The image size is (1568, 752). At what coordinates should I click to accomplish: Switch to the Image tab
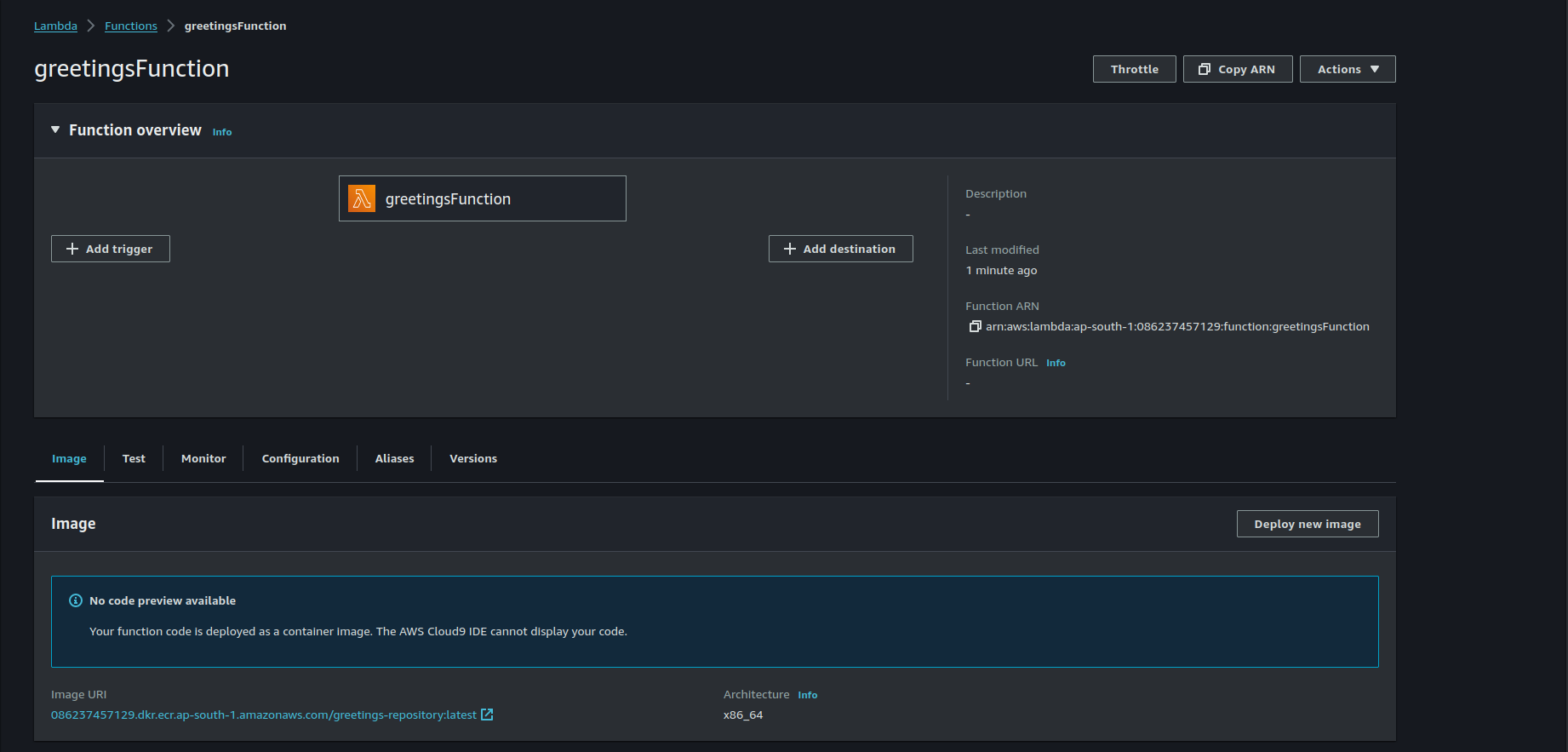click(x=69, y=458)
